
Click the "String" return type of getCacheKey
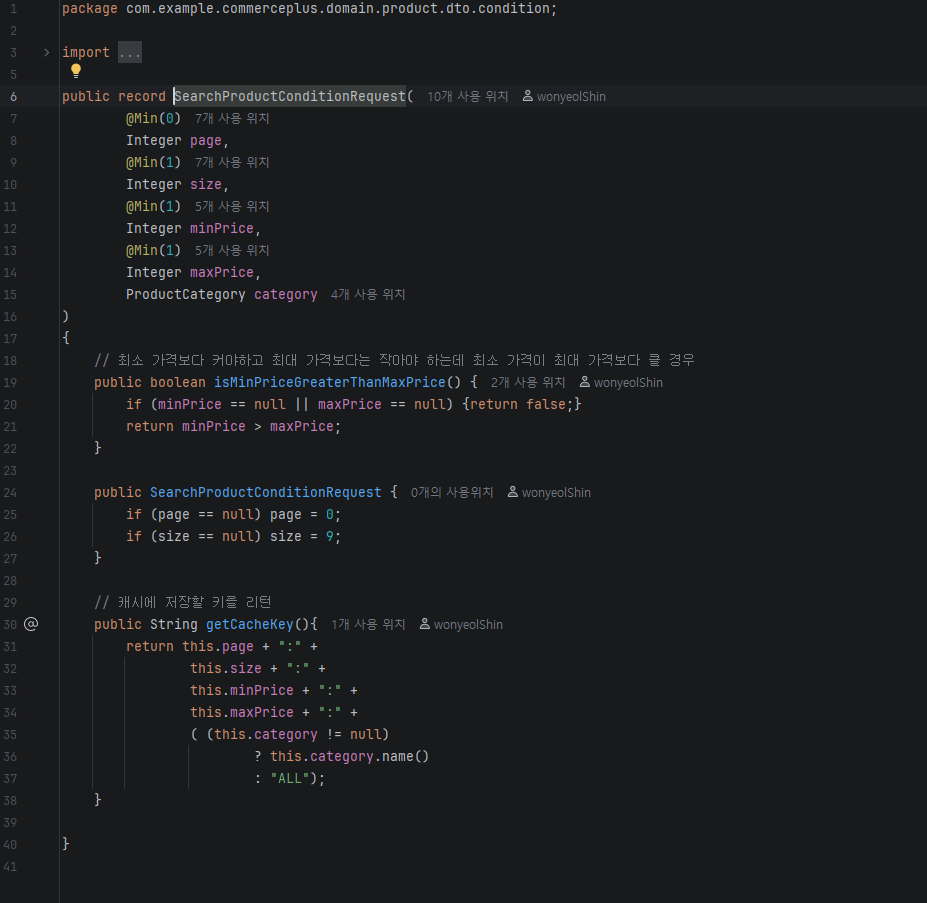click(x=174, y=624)
